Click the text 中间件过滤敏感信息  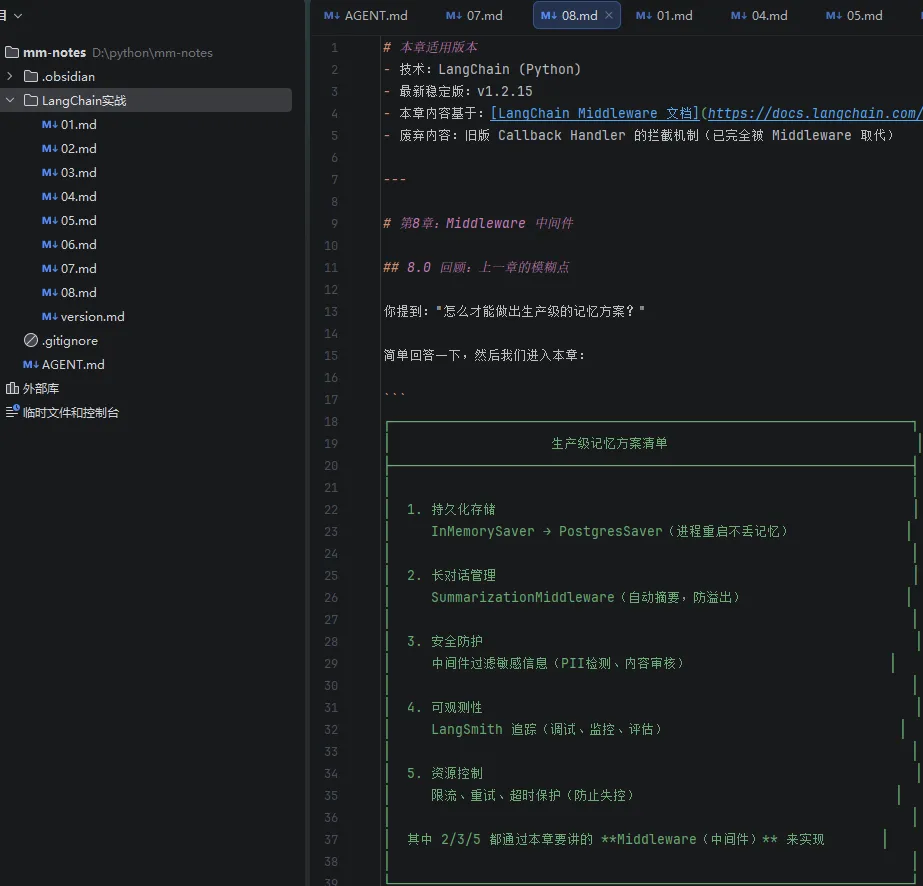(x=489, y=663)
